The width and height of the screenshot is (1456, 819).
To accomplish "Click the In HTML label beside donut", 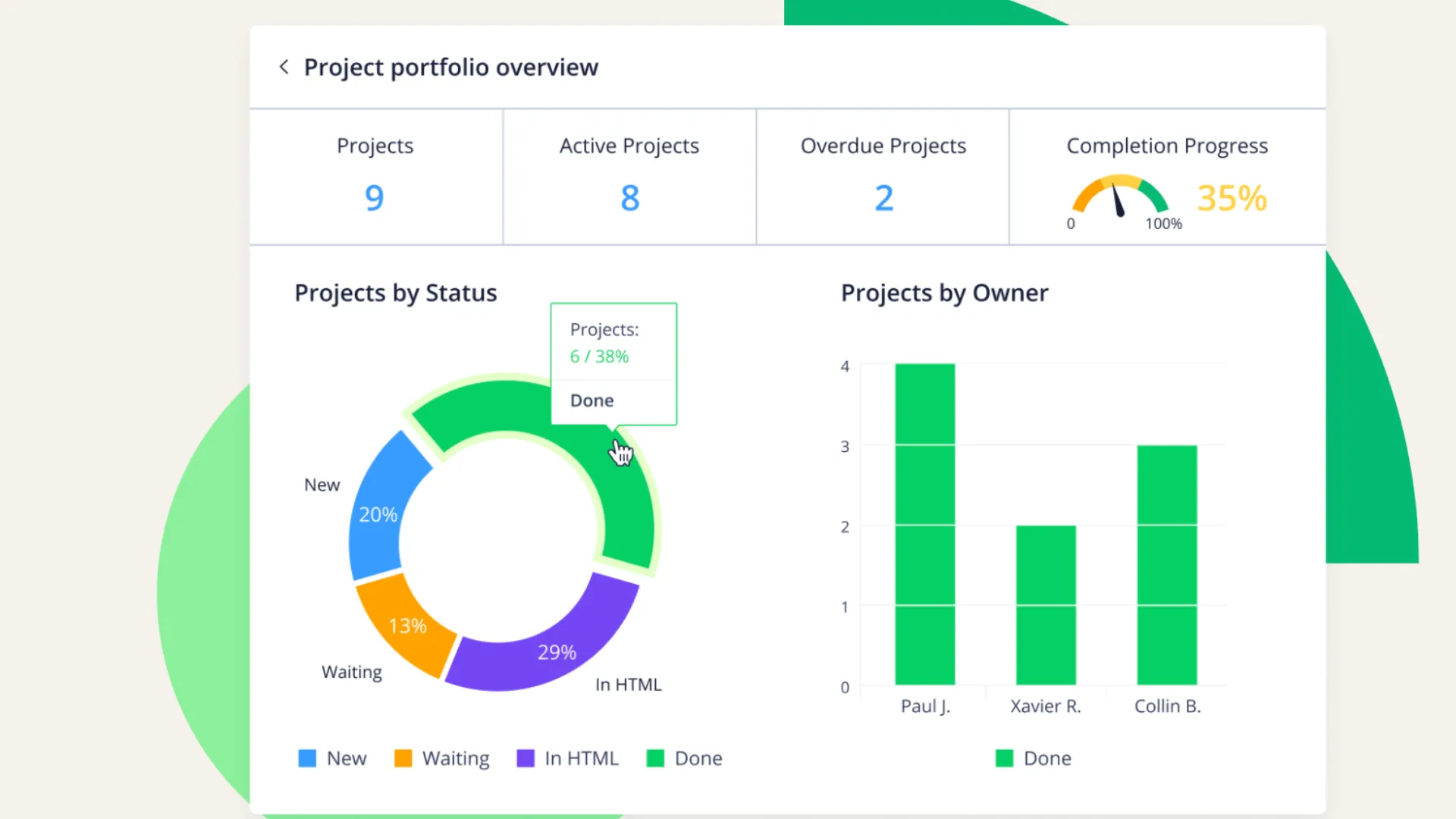I will click(628, 685).
